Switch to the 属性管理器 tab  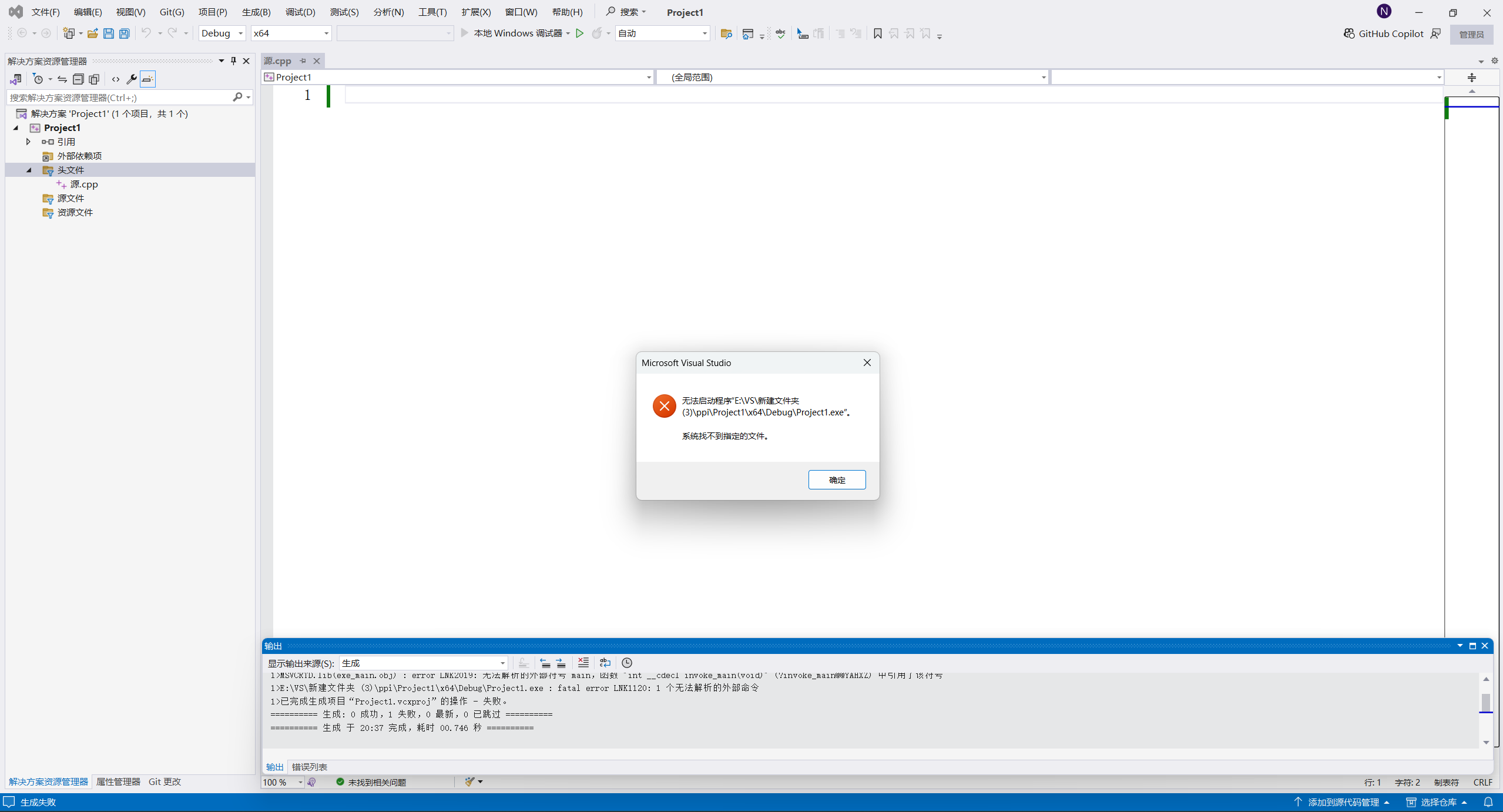(x=118, y=781)
